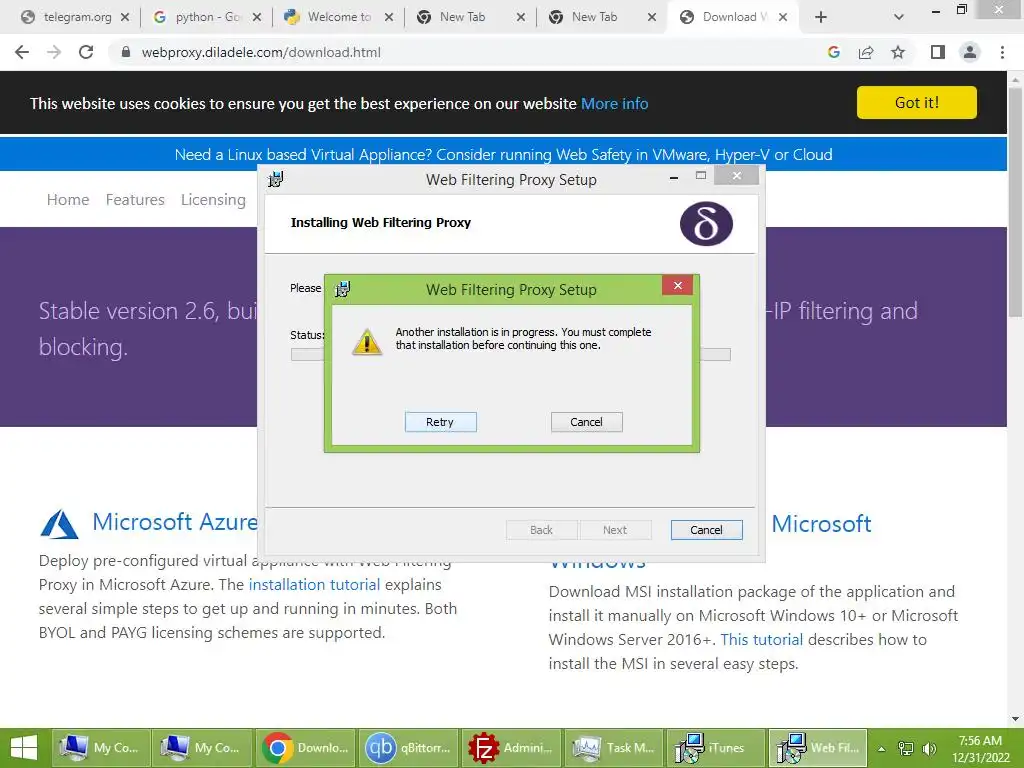
Task: Open the installation tutorial link
Action: click(314, 584)
